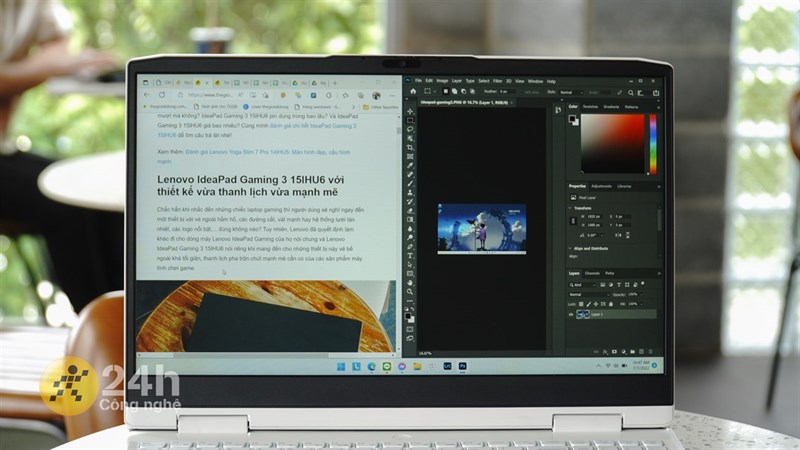Image resolution: width=800 pixels, height=450 pixels.
Task: Toggle Lock position icon
Action: click(596, 304)
